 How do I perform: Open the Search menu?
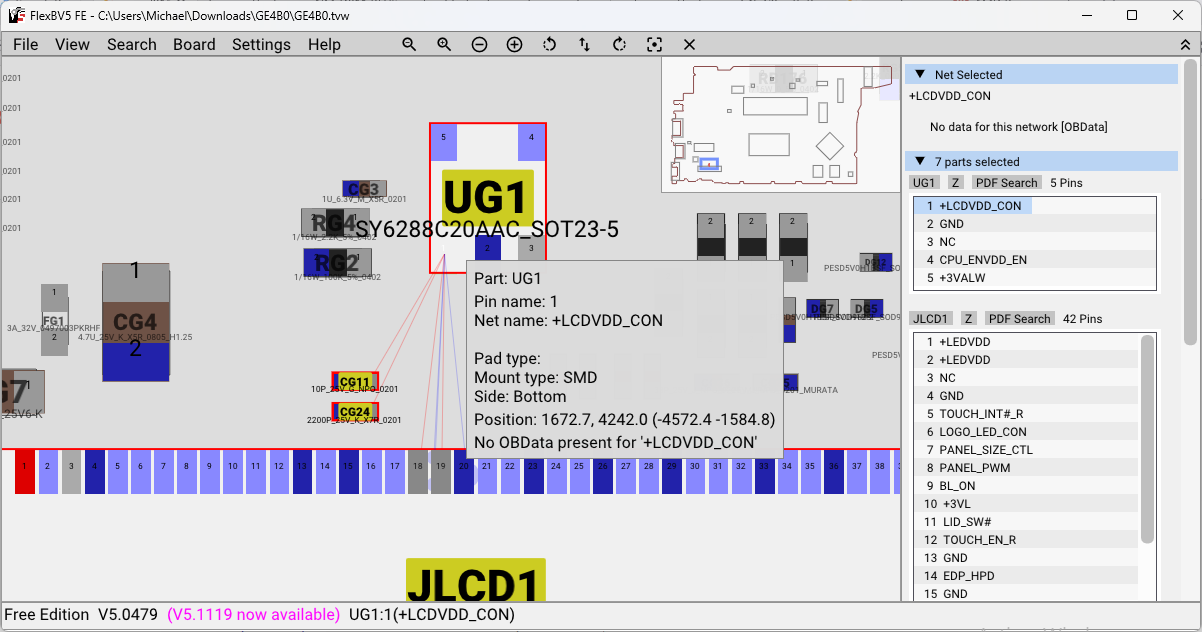pos(132,44)
